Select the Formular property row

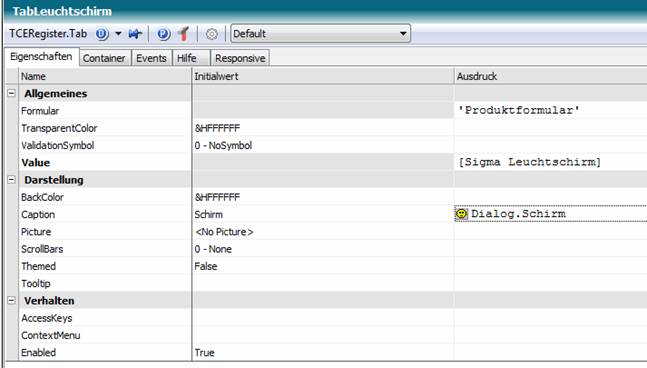333,111
